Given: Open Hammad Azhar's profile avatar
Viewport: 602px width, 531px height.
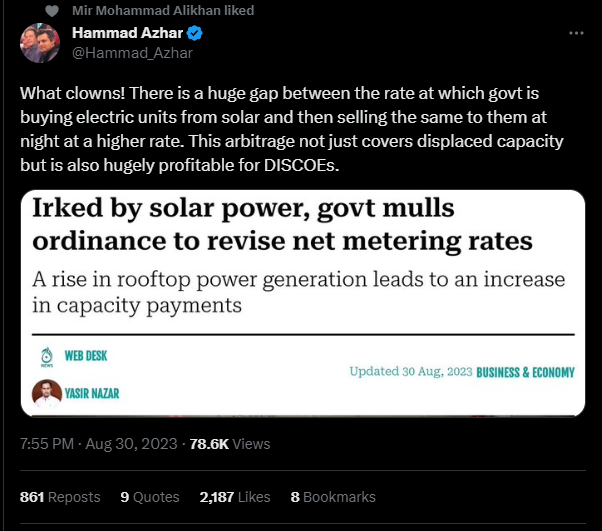Looking at the screenshot, I should [x=40, y=43].
